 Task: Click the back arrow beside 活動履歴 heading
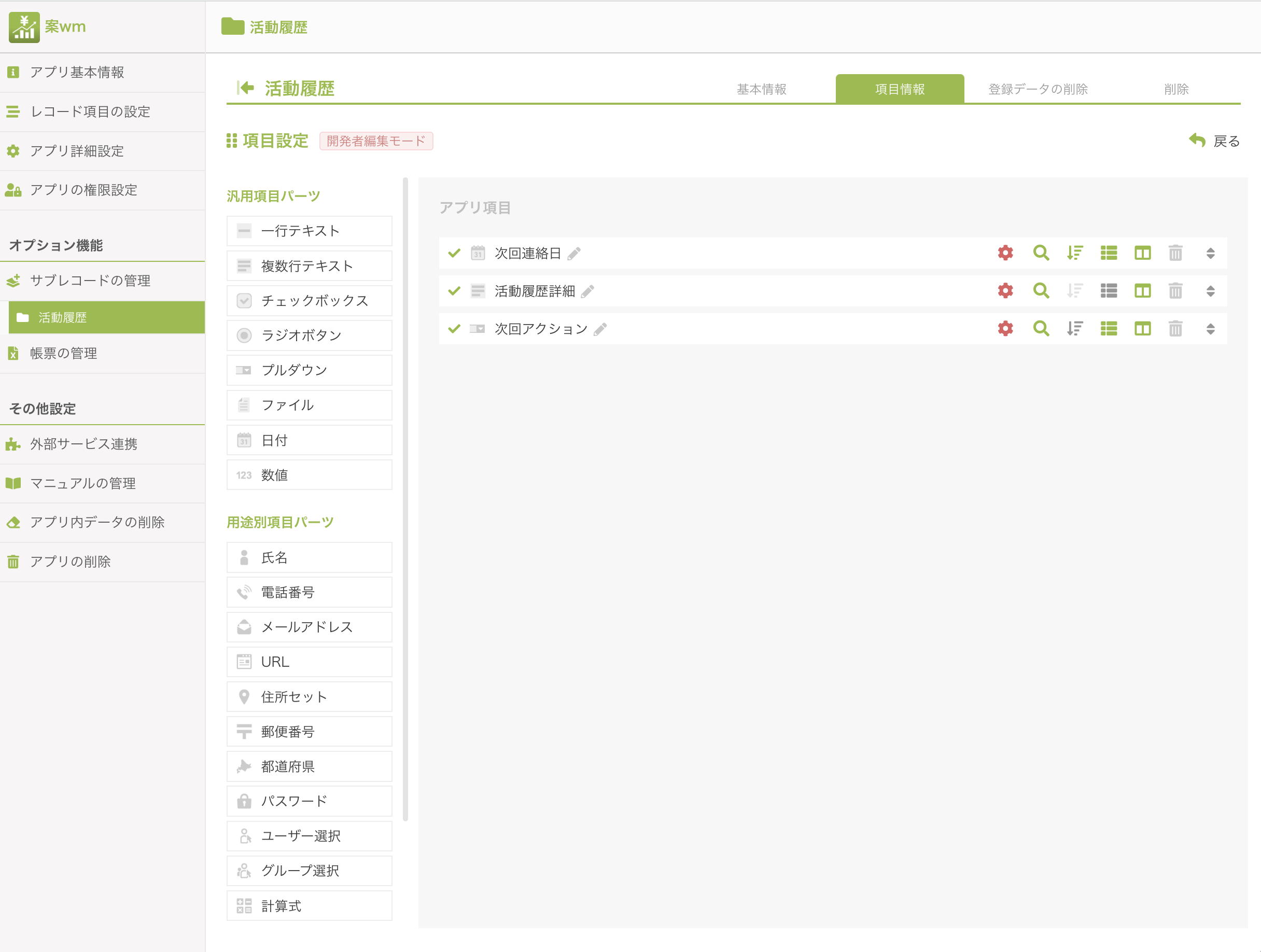246,88
